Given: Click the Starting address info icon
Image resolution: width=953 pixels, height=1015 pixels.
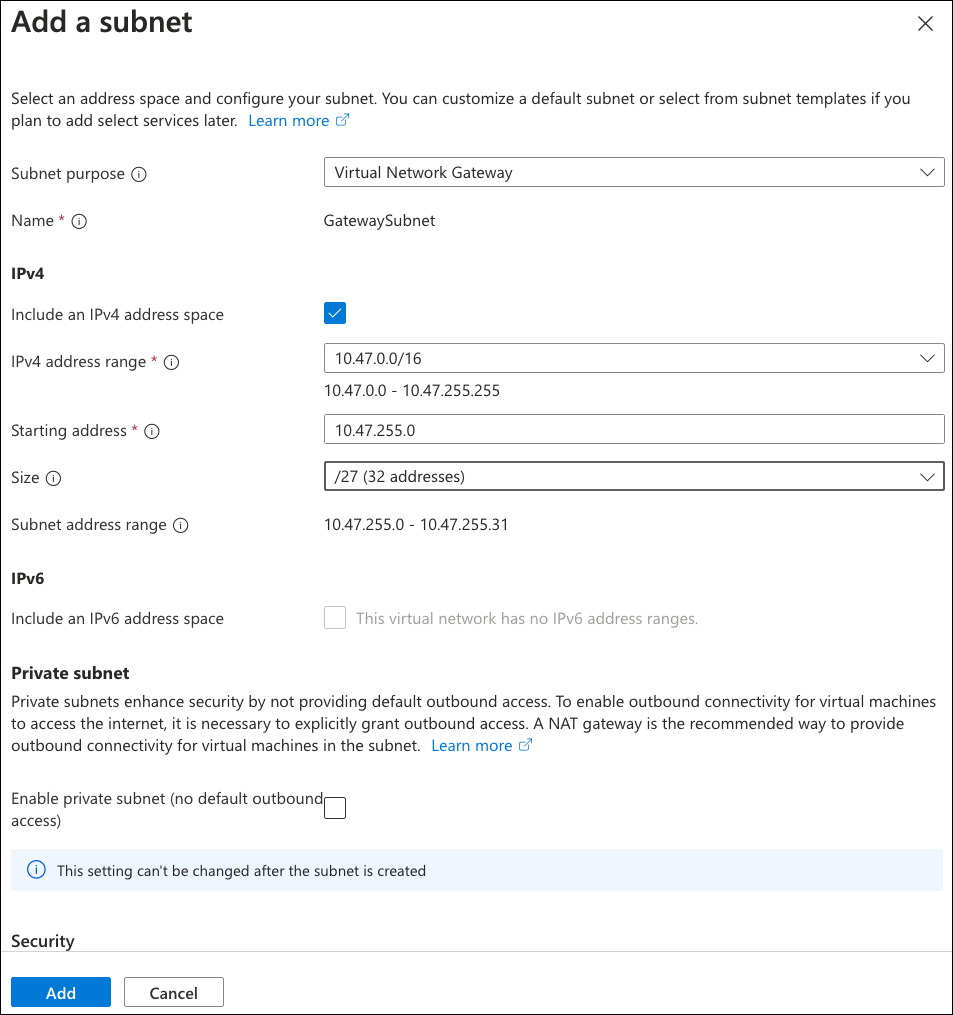Looking at the screenshot, I should coord(152,432).
